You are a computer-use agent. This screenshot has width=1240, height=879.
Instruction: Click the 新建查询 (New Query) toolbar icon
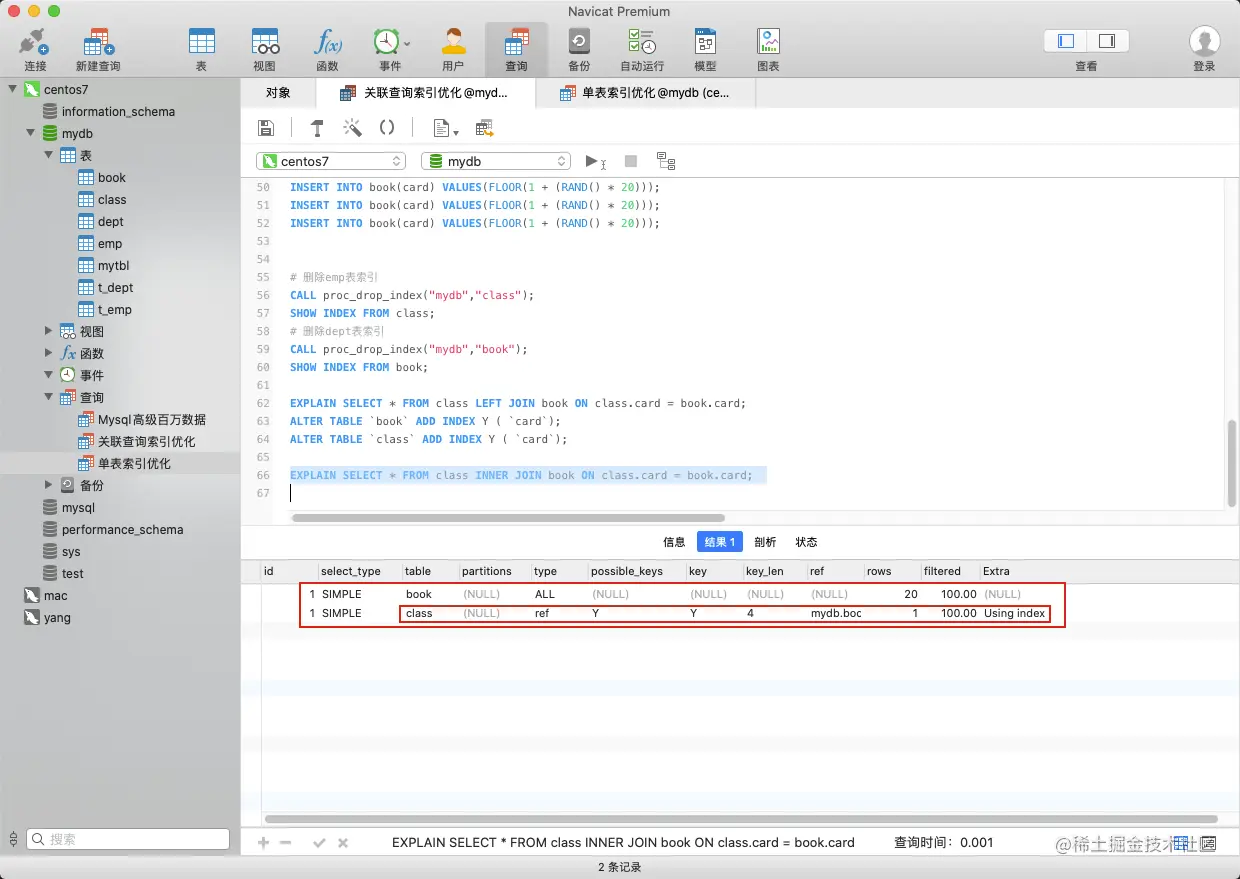tap(98, 42)
